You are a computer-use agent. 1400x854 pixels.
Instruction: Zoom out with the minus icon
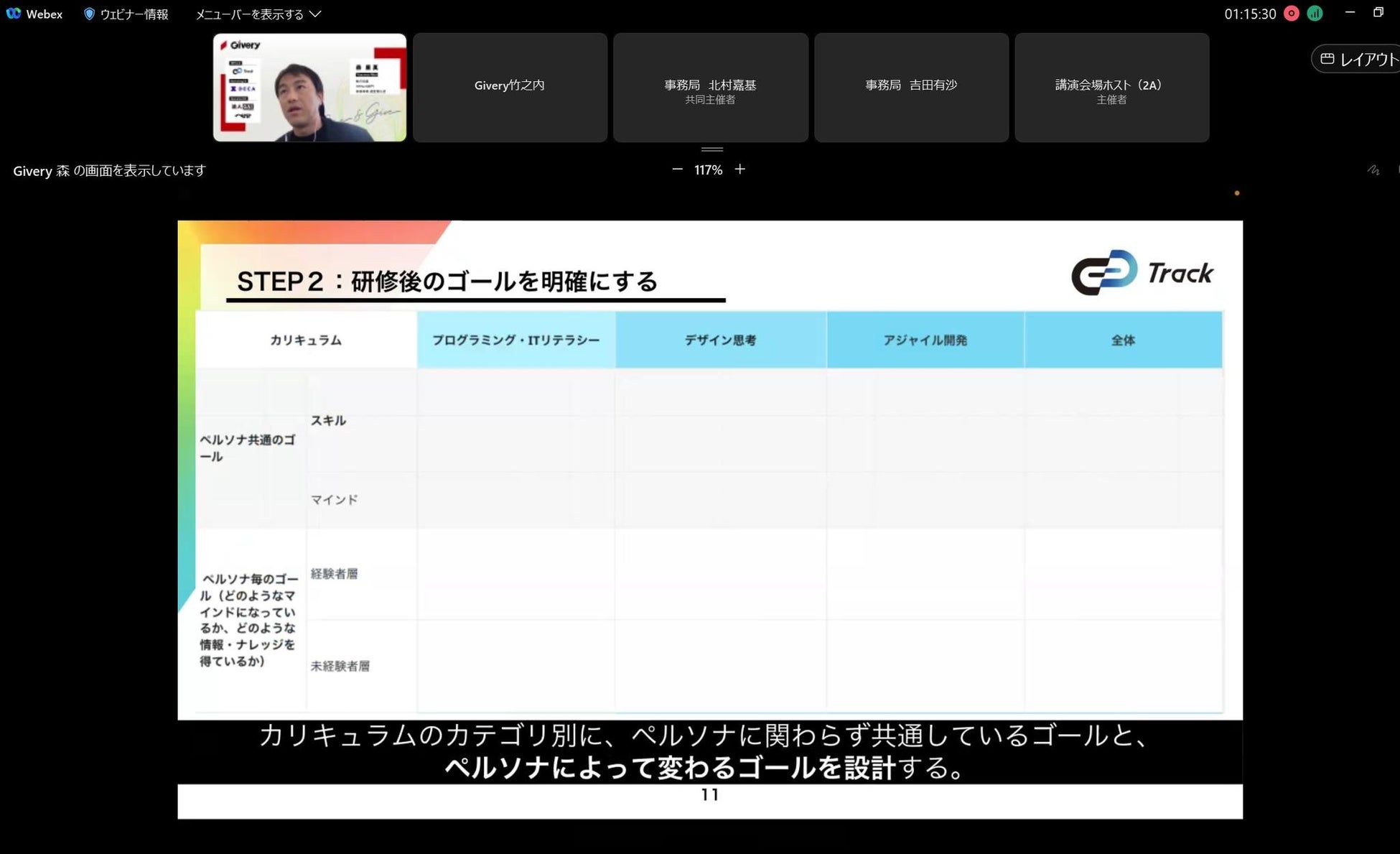tap(677, 170)
